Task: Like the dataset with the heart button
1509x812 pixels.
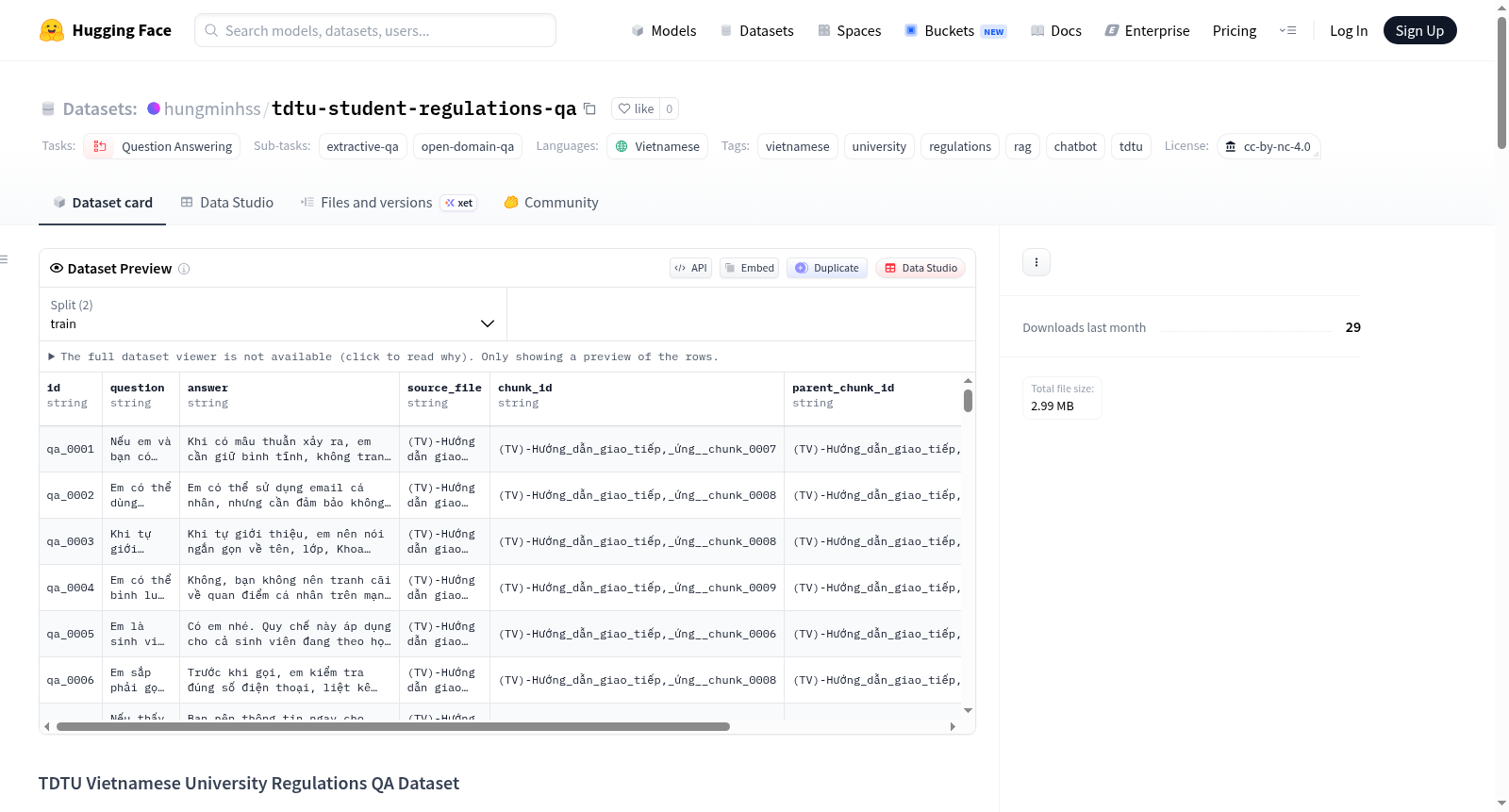Action: (636, 108)
